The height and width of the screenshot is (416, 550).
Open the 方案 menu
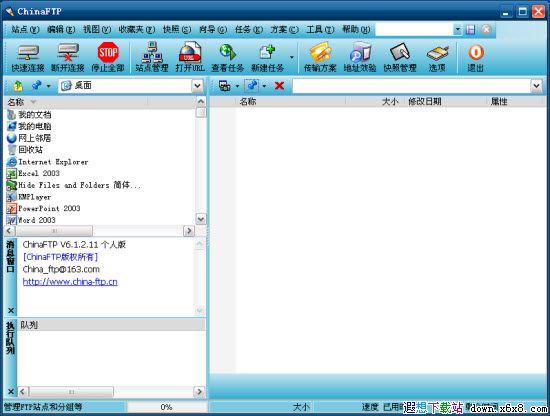pos(284,29)
